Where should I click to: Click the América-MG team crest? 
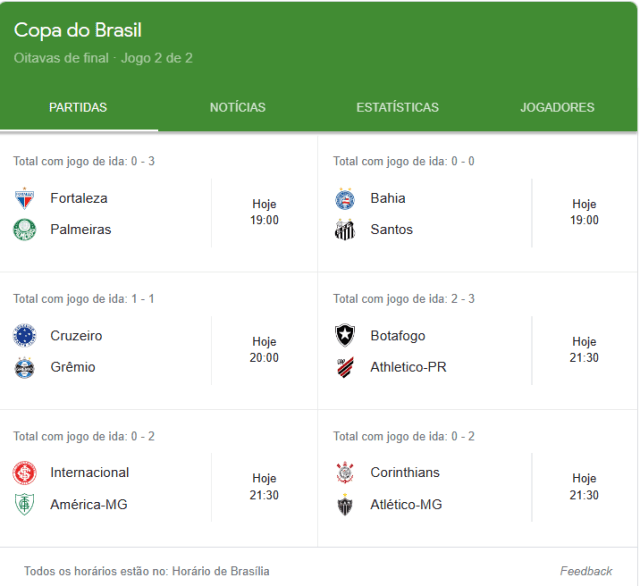click(x=24, y=505)
